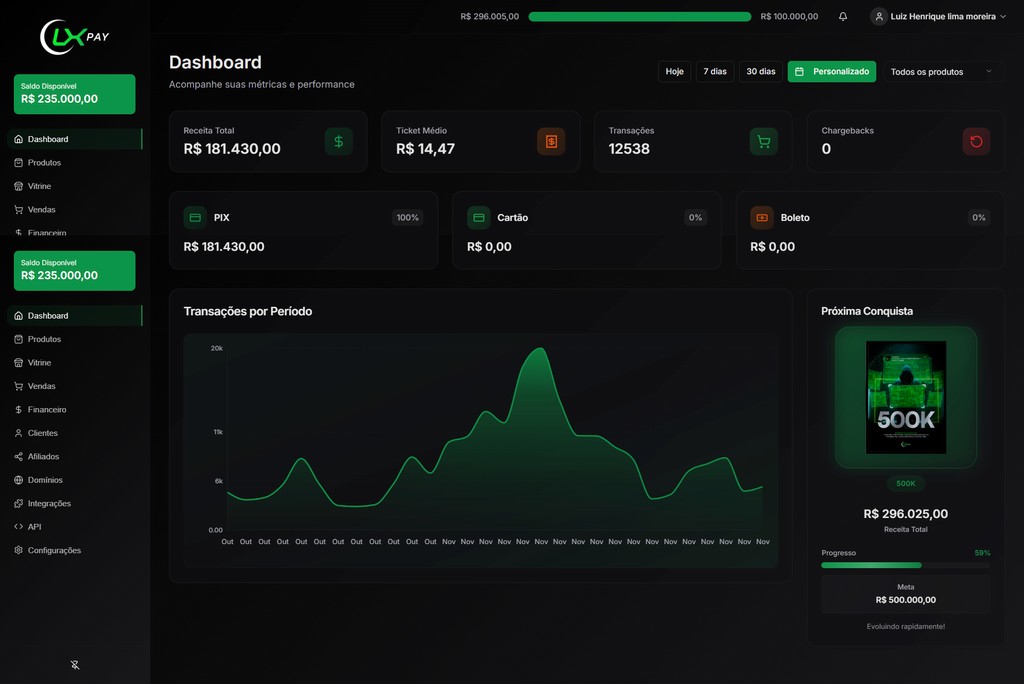Click the red refresh icon in Chargebacks
This screenshot has height=684, width=1024.
(976, 141)
